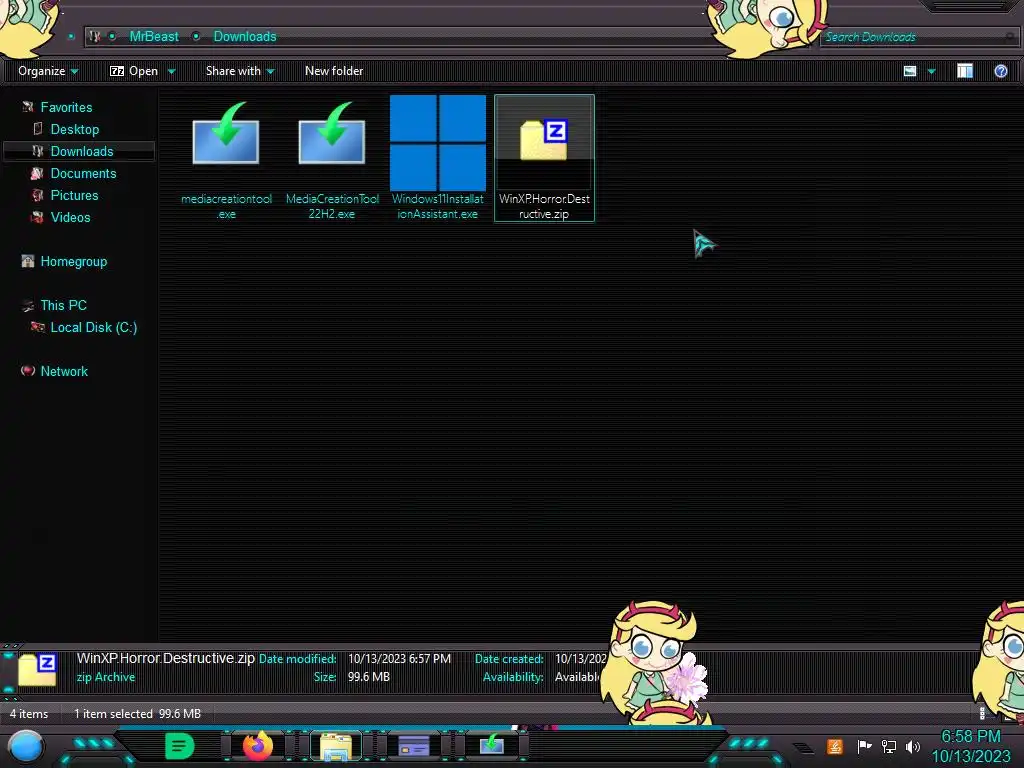Open the Action Center flag icon
This screenshot has height=768, width=1024.
[x=864, y=746]
